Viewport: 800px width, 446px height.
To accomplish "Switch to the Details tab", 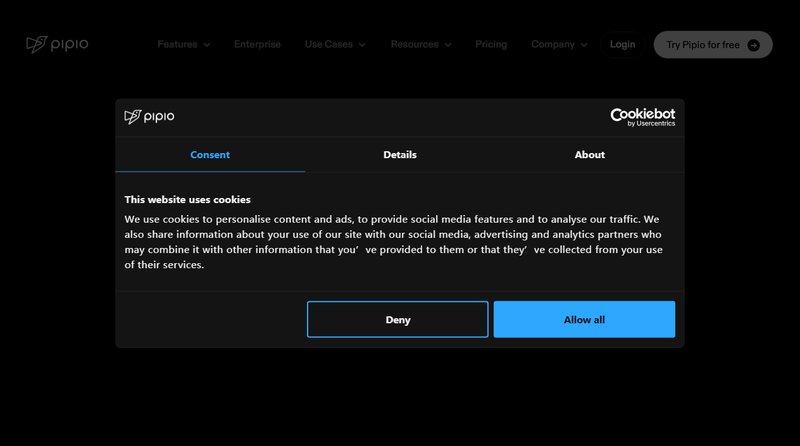I will 400,155.
